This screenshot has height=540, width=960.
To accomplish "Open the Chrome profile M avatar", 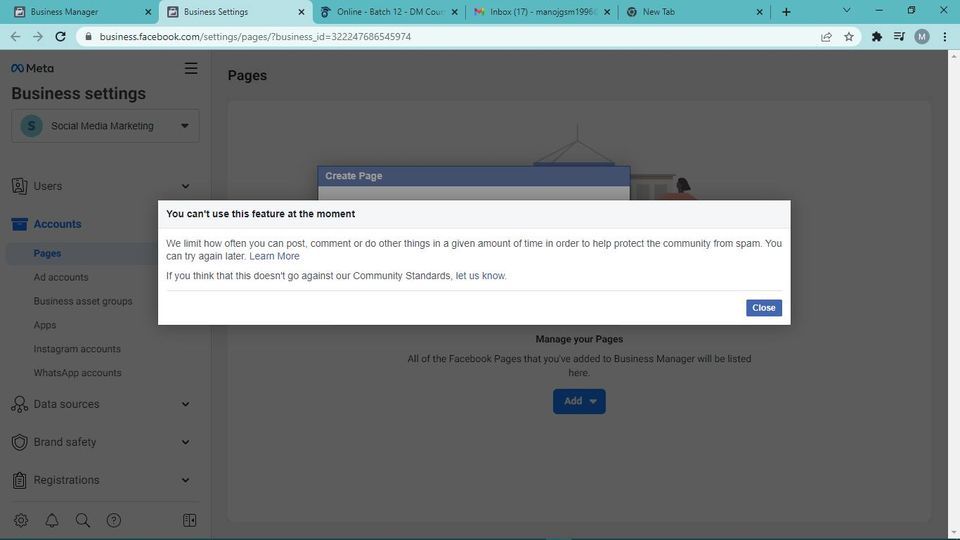I will tap(921, 37).
